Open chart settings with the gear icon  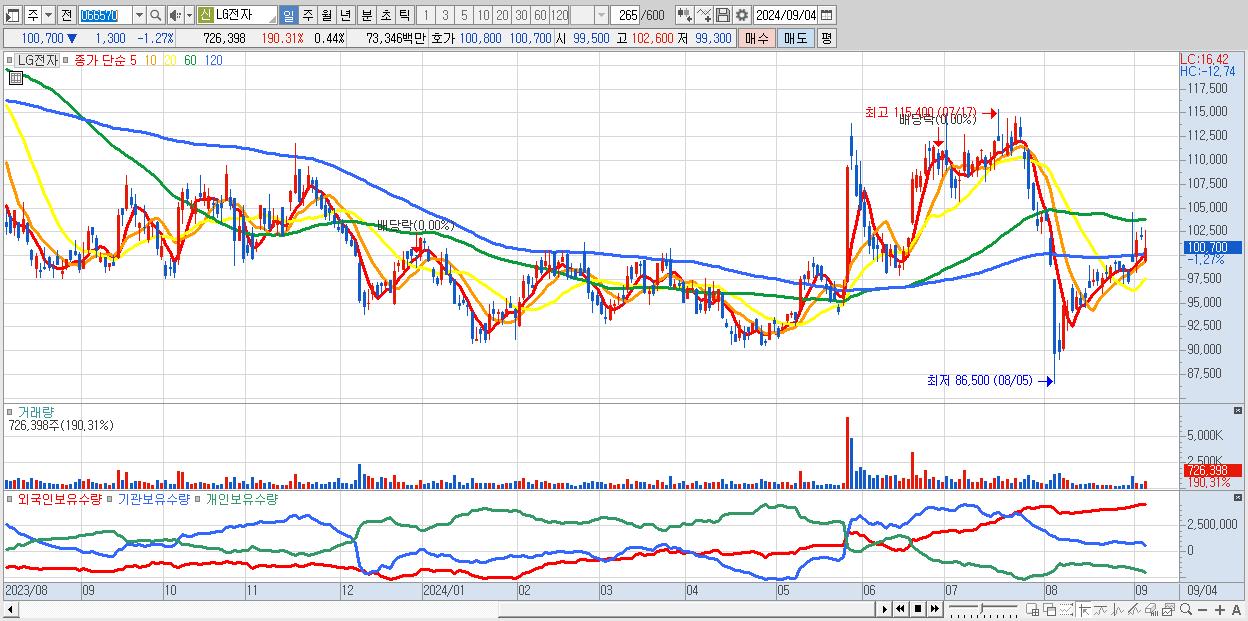[742, 15]
